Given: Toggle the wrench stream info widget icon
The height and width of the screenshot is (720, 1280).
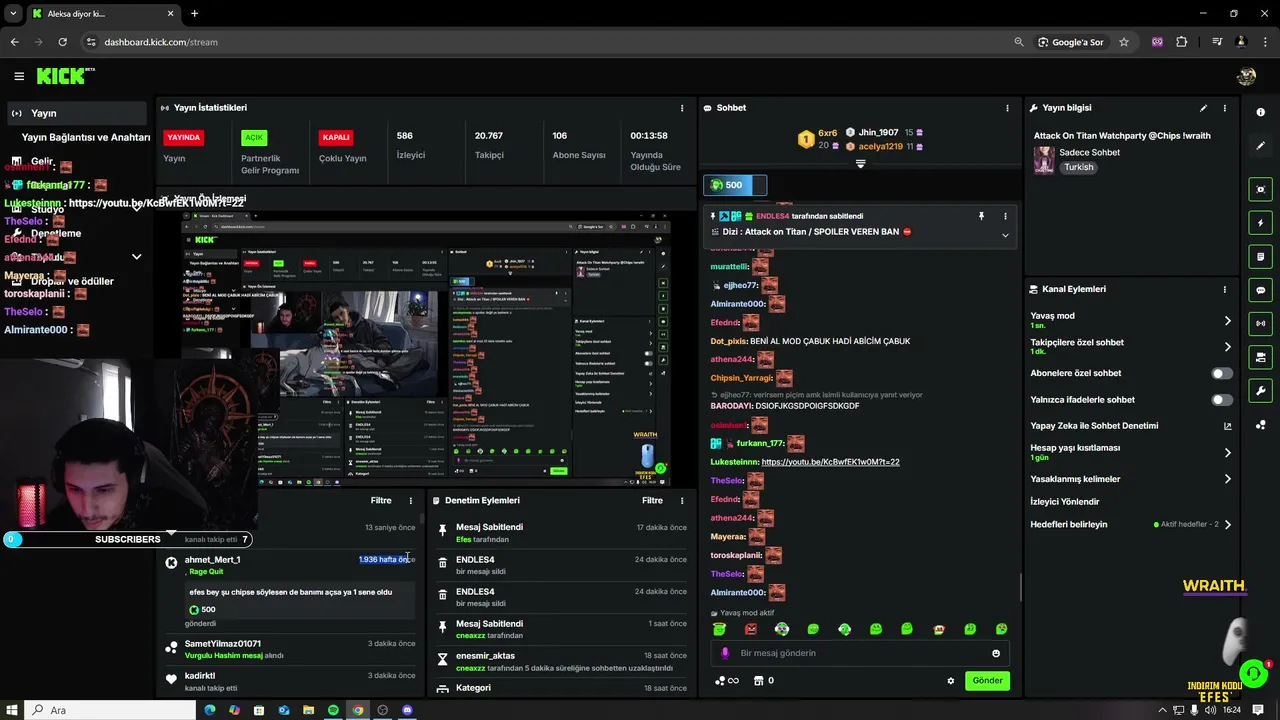Looking at the screenshot, I should (x=1260, y=391).
